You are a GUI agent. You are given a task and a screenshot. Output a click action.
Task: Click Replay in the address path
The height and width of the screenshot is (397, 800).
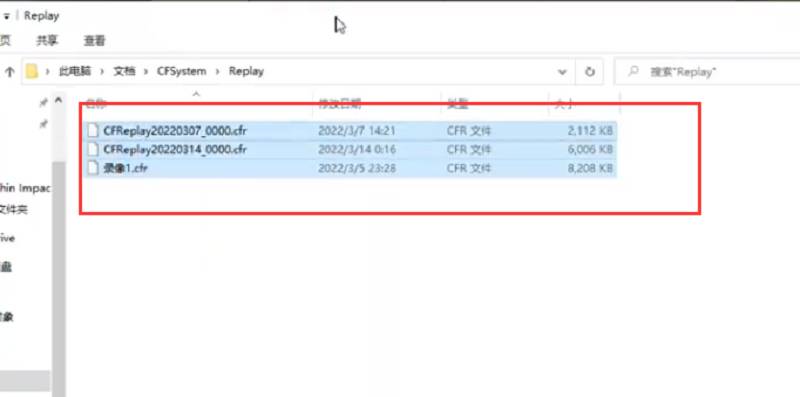tap(246, 71)
